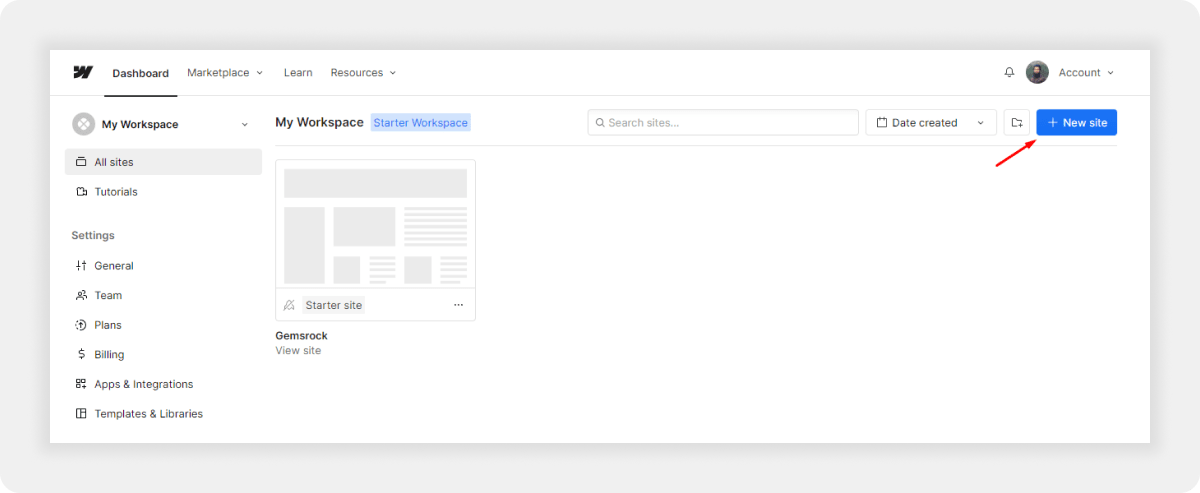Click the Gemsrock site name
The width and height of the screenshot is (1200, 493).
pyautogui.click(x=301, y=336)
